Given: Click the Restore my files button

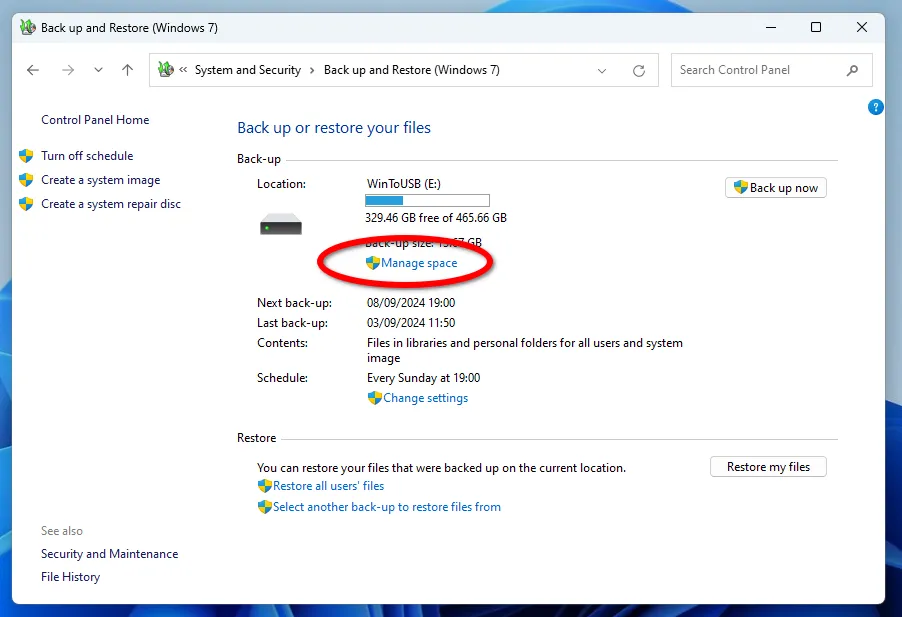Looking at the screenshot, I should point(768,467).
